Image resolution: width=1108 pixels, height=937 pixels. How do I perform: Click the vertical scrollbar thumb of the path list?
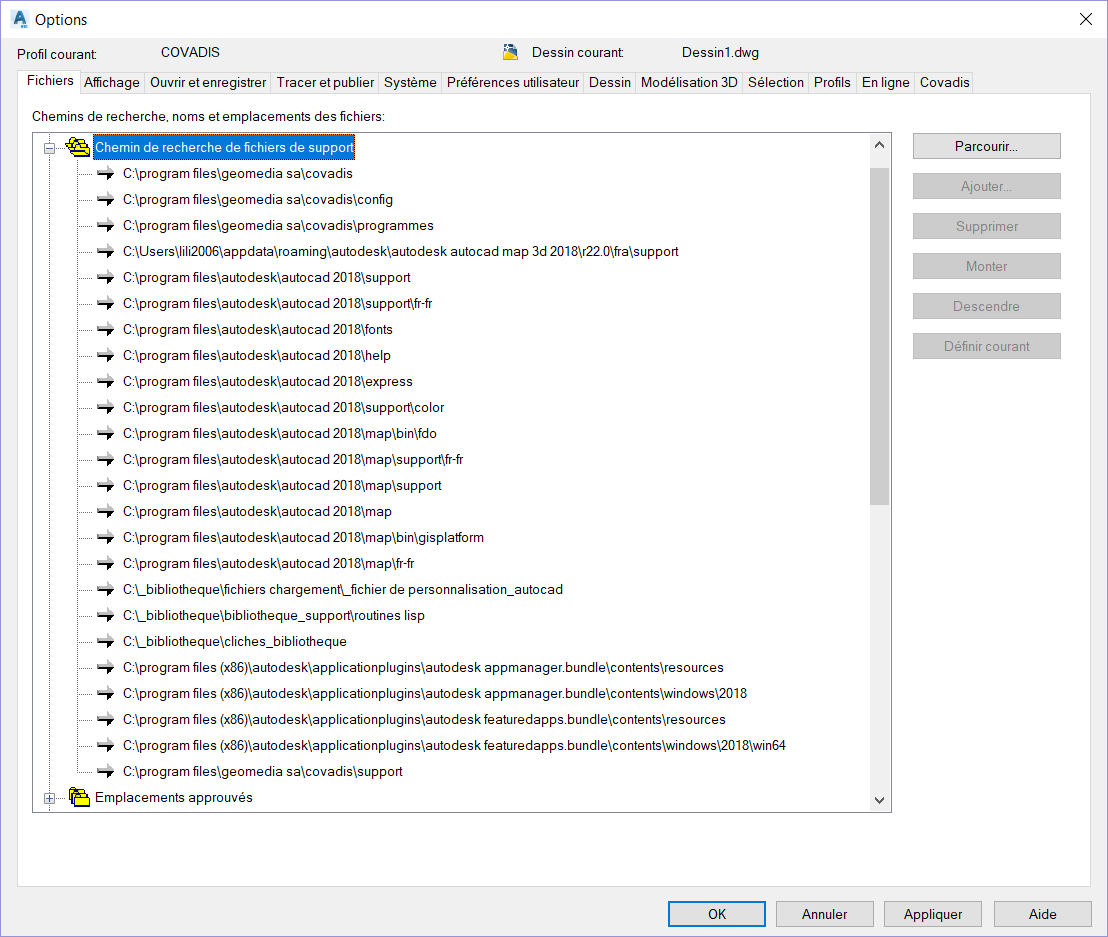(x=879, y=336)
